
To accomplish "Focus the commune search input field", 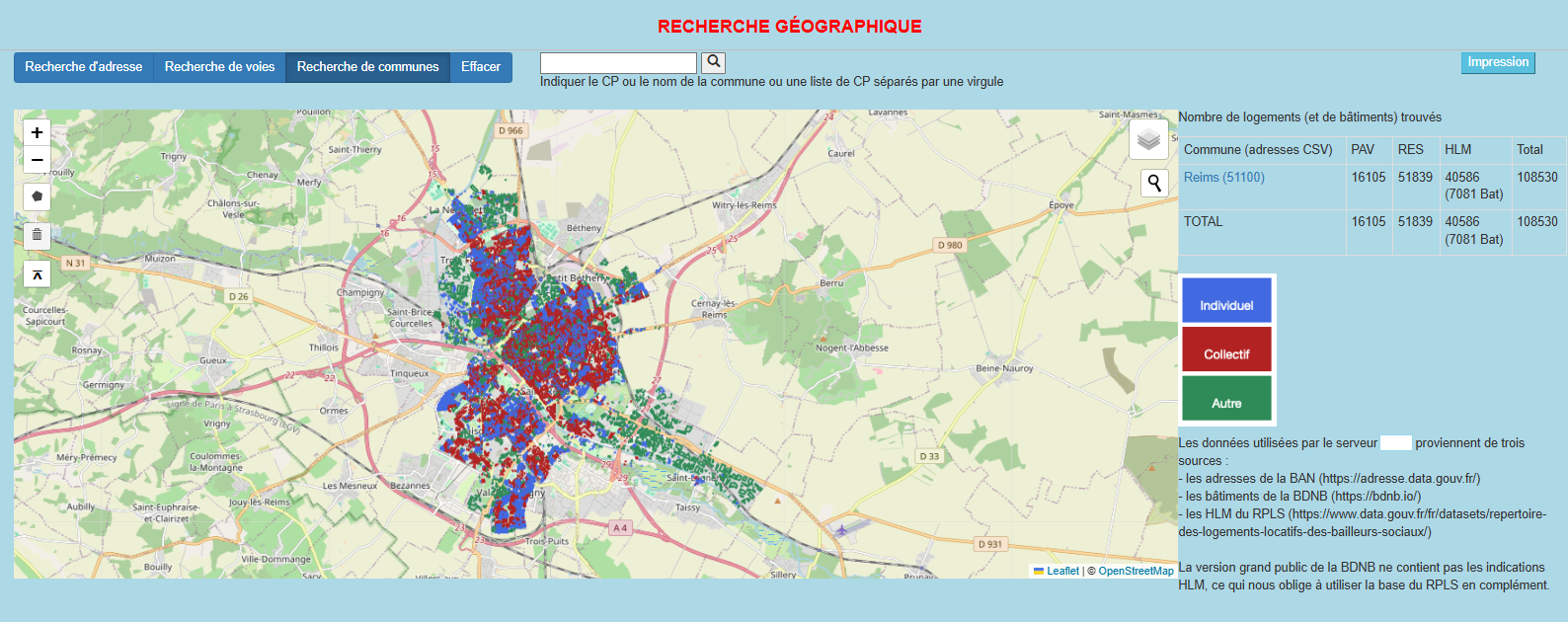I will [618, 63].
